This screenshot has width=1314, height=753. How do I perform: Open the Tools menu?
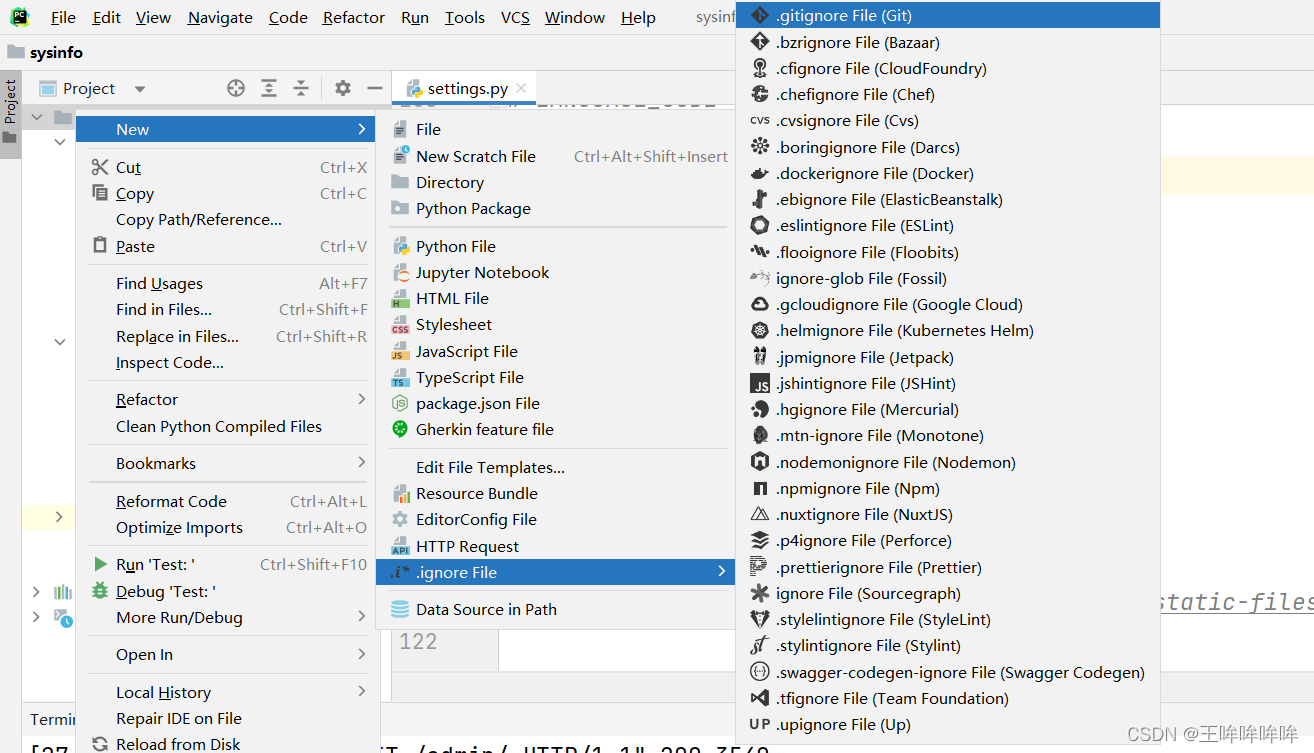click(x=465, y=17)
